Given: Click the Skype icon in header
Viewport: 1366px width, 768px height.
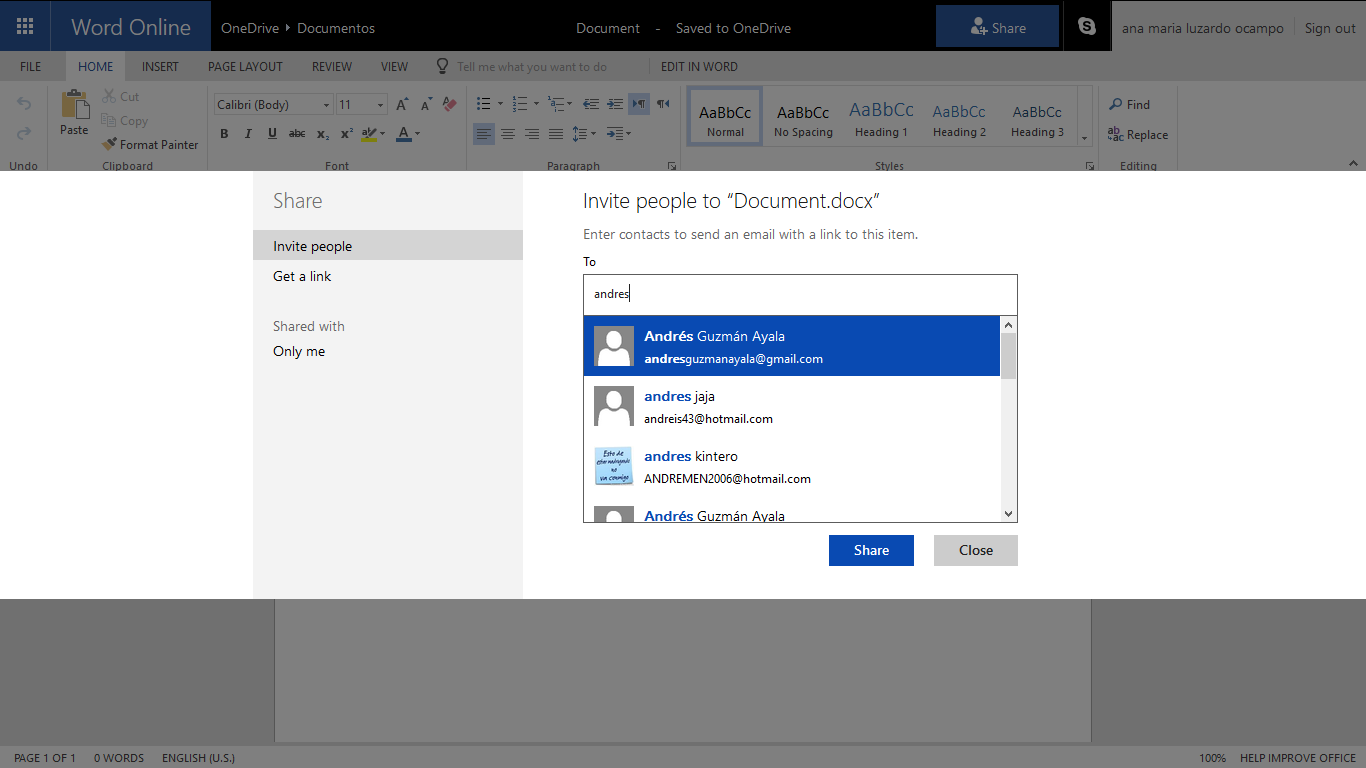Looking at the screenshot, I should [x=1087, y=27].
